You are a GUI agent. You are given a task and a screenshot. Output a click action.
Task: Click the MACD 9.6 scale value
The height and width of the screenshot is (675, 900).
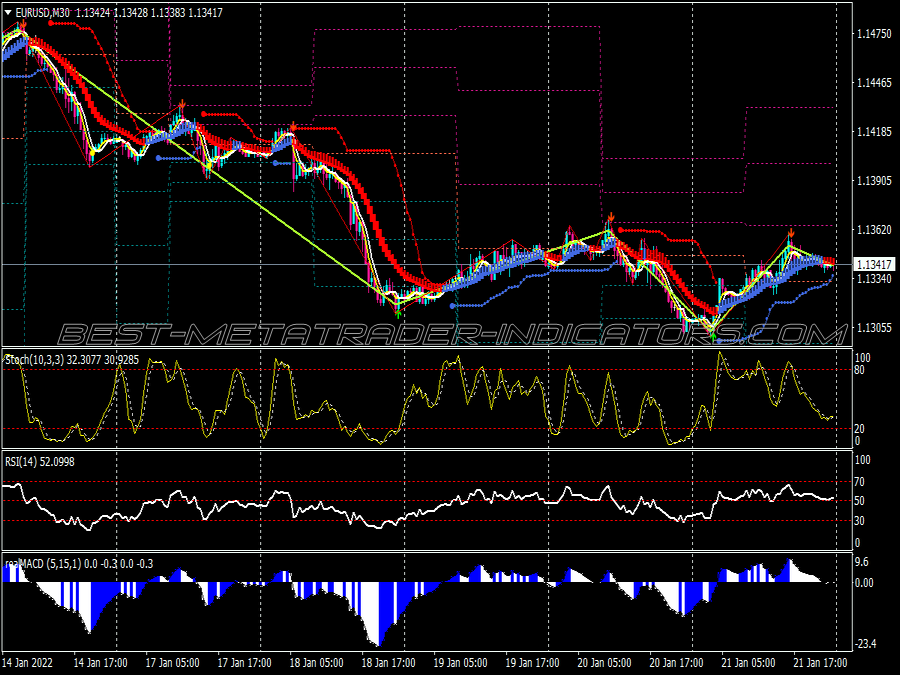862,562
